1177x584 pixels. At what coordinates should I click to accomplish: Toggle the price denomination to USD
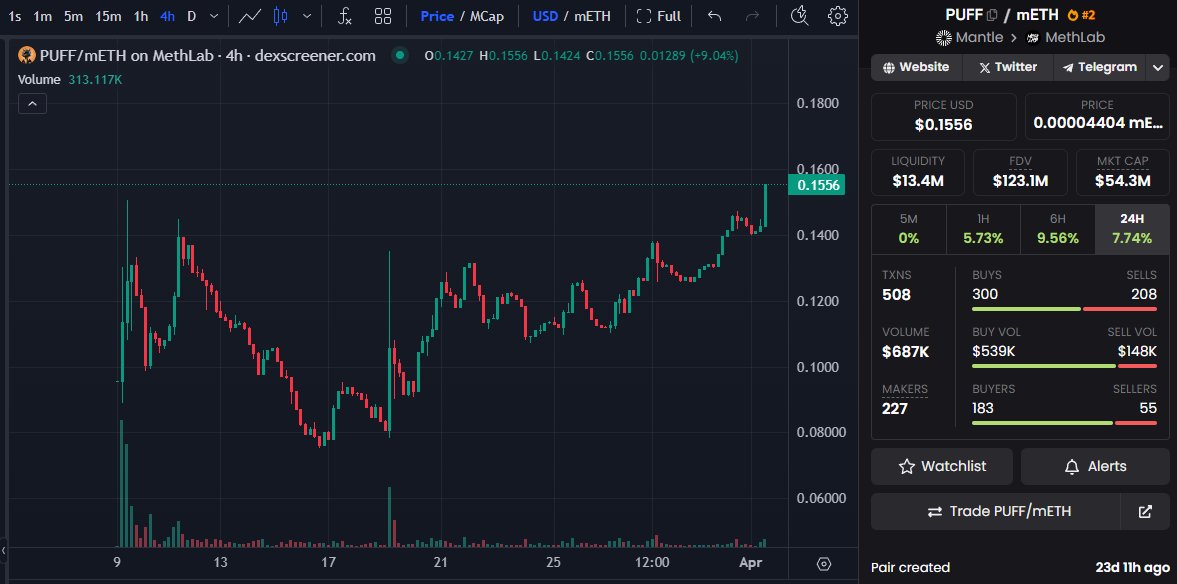[x=545, y=16]
